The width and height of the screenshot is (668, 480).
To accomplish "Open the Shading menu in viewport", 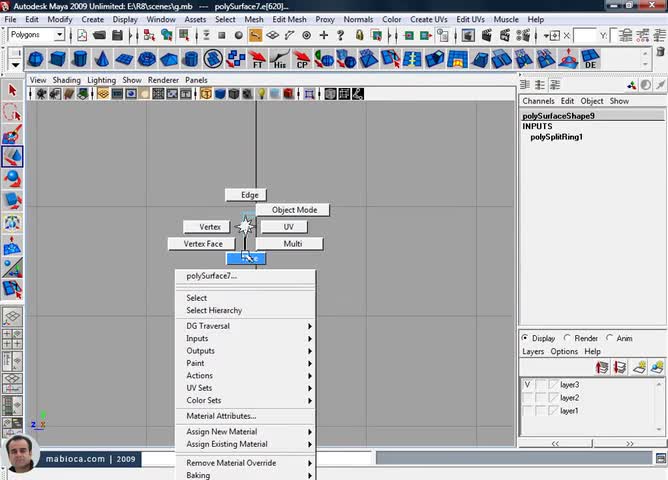I will coord(66,80).
